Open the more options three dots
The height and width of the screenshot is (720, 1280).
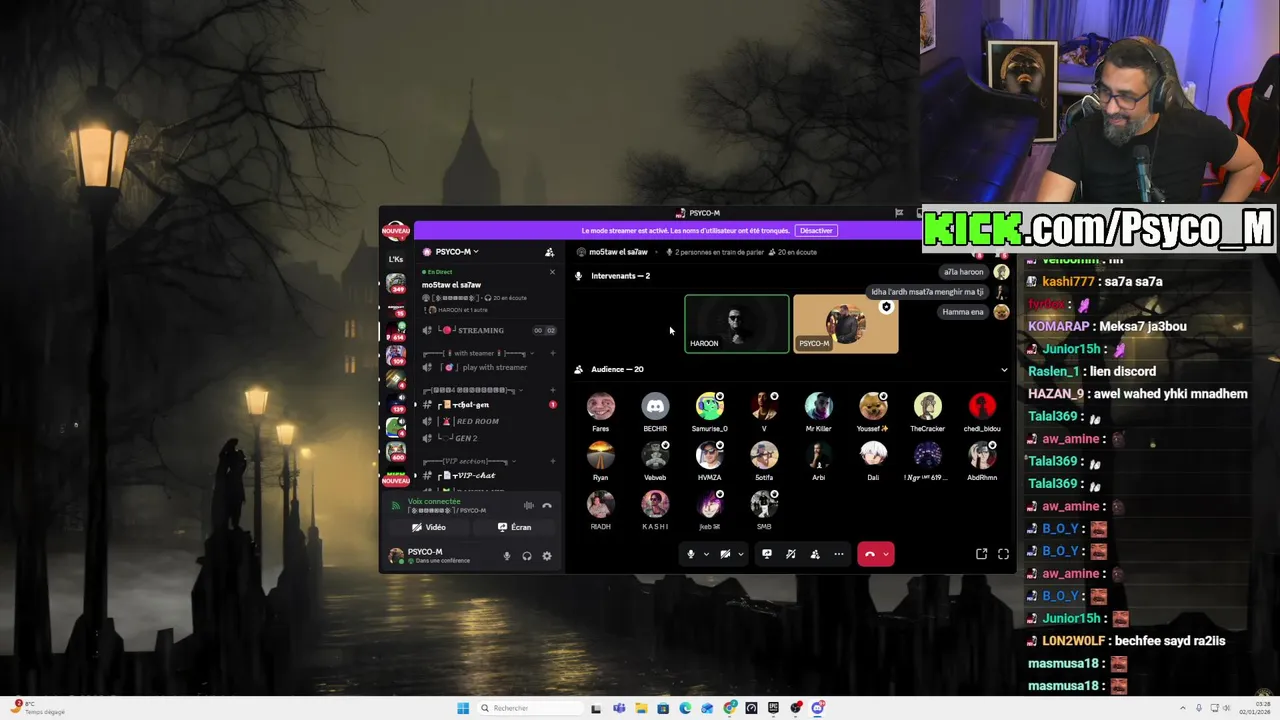pos(839,554)
